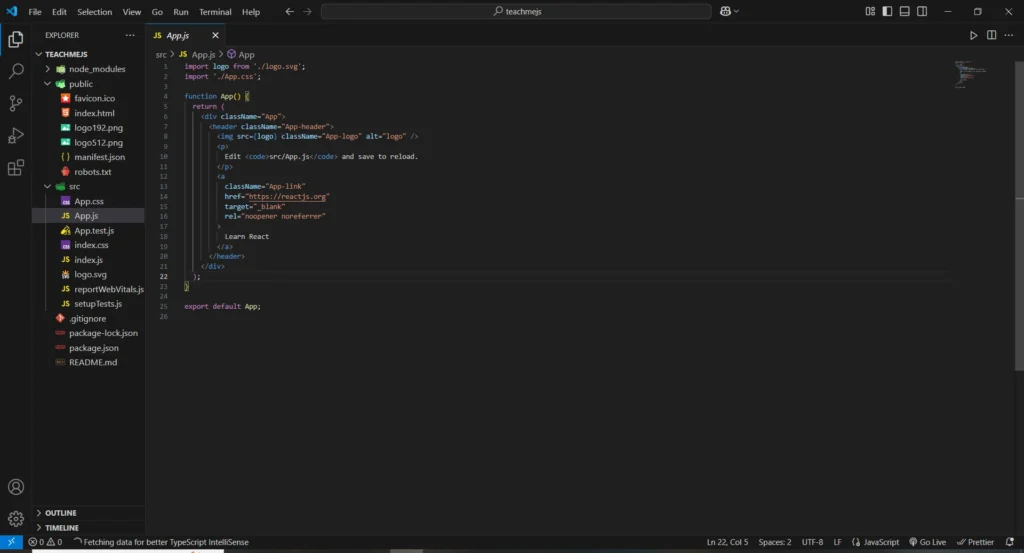Collapse the TEACHMEJS root folder
Image resolution: width=1024 pixels, height=553 pixels.
(39, 54)
